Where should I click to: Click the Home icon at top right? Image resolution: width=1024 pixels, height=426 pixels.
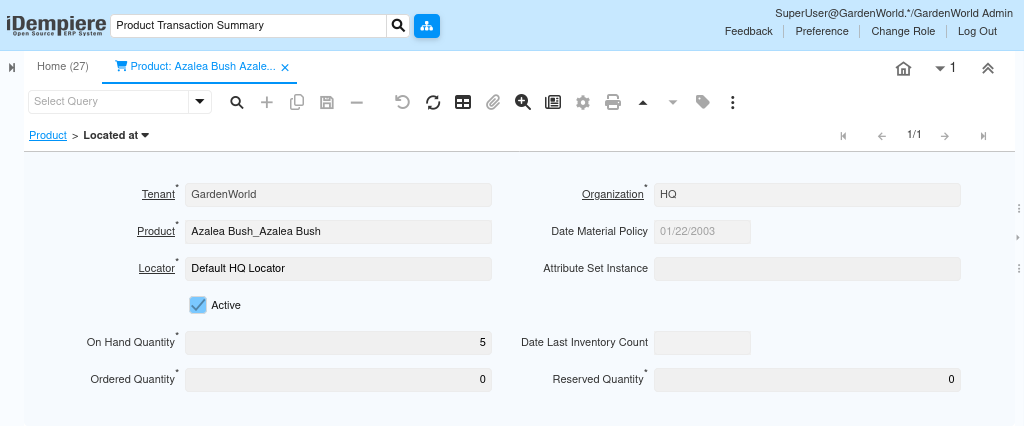pyautogui.click(x=903, y=69)
